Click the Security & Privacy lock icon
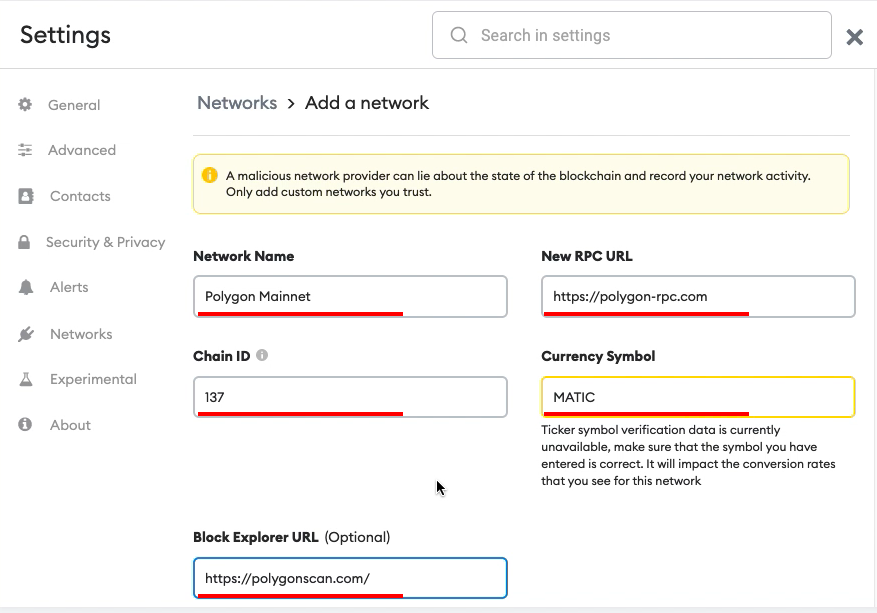The width and height of the screenshot is (877, 613). coord(24,242)
